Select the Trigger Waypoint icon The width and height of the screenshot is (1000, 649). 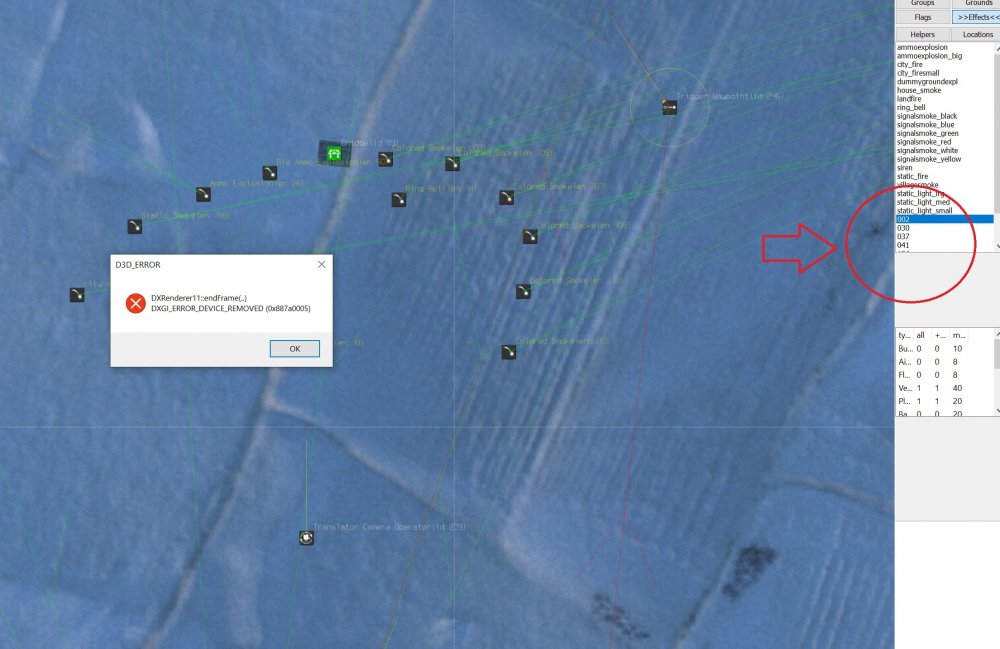(x=669, y=107)
